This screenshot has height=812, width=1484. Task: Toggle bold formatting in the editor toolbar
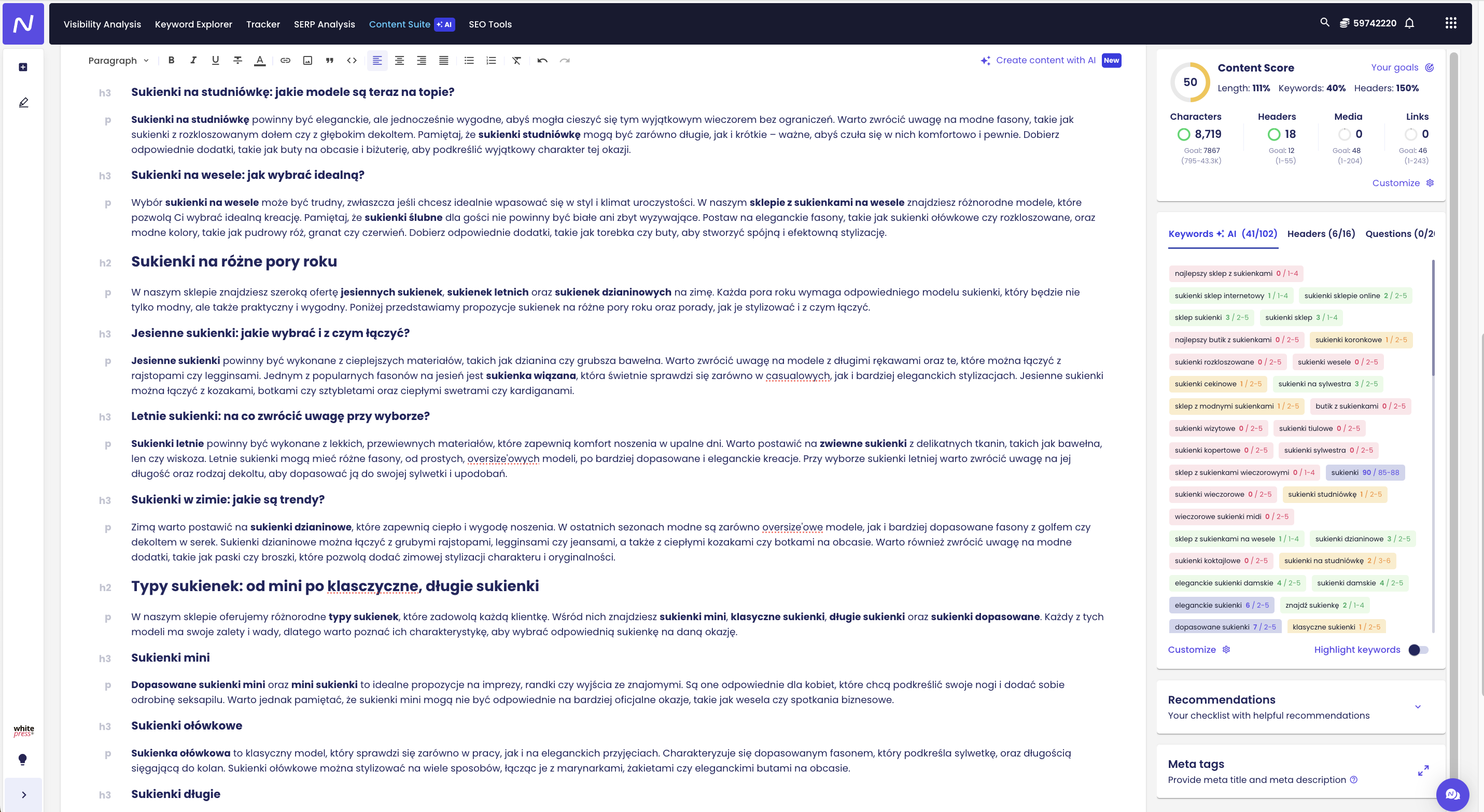point(171,60)
